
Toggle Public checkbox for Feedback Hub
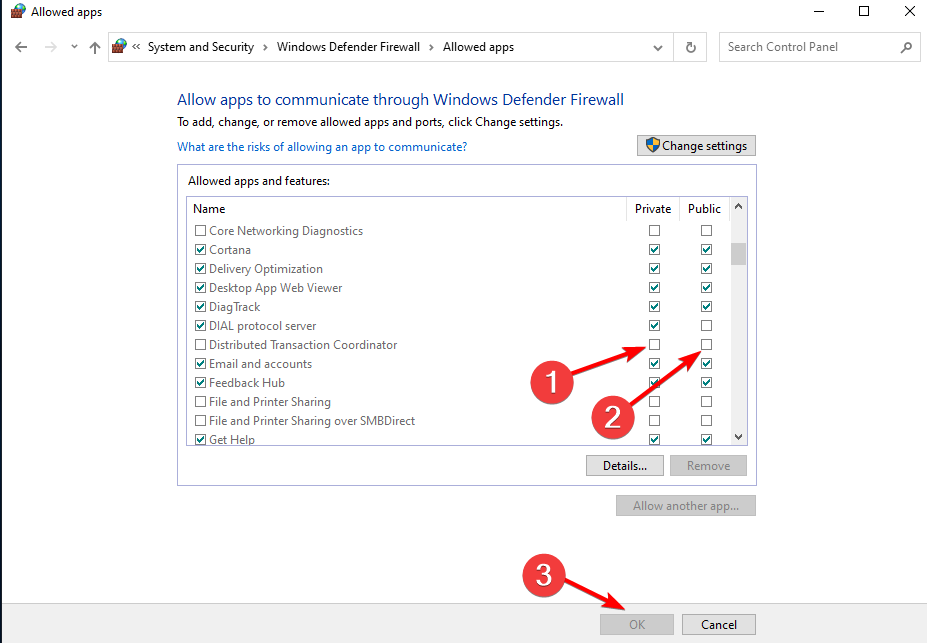[706, 382]
